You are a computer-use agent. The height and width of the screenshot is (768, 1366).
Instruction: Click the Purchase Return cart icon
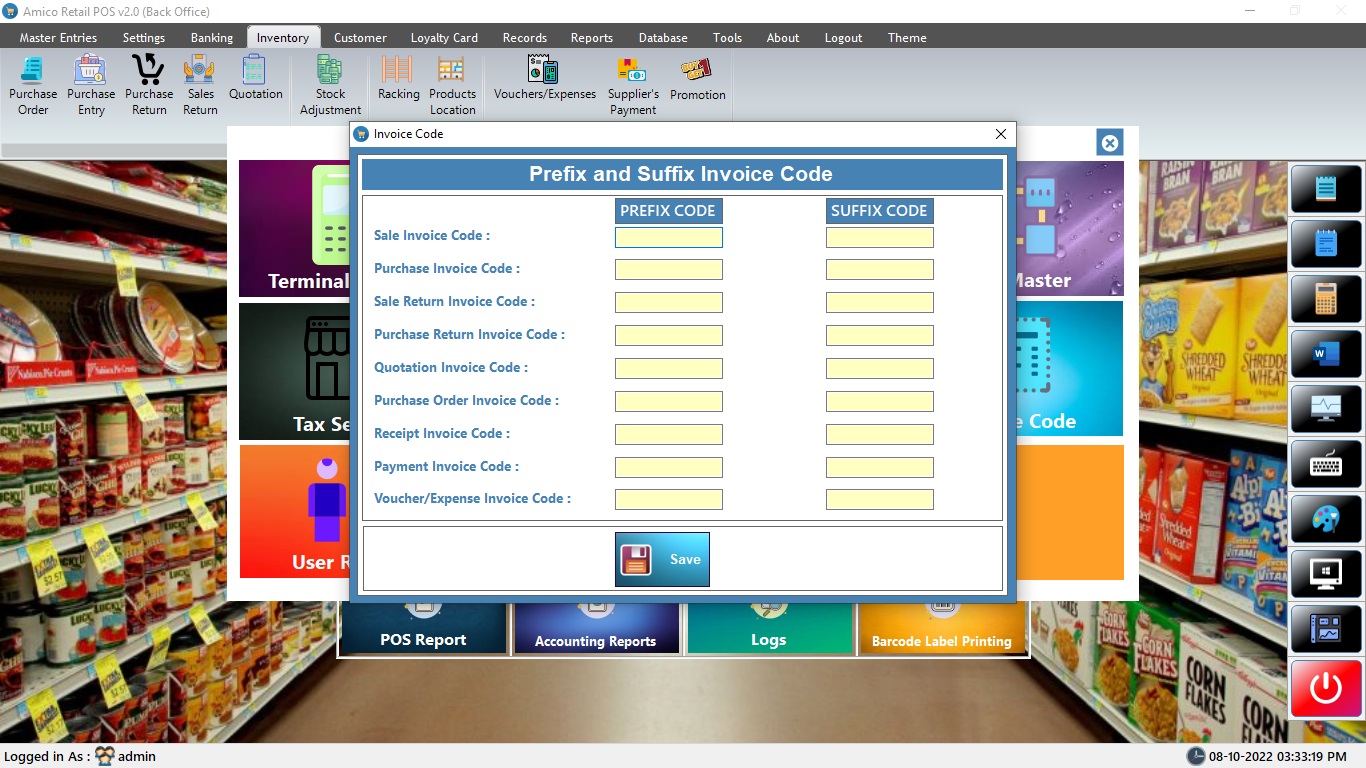(149, 71)
